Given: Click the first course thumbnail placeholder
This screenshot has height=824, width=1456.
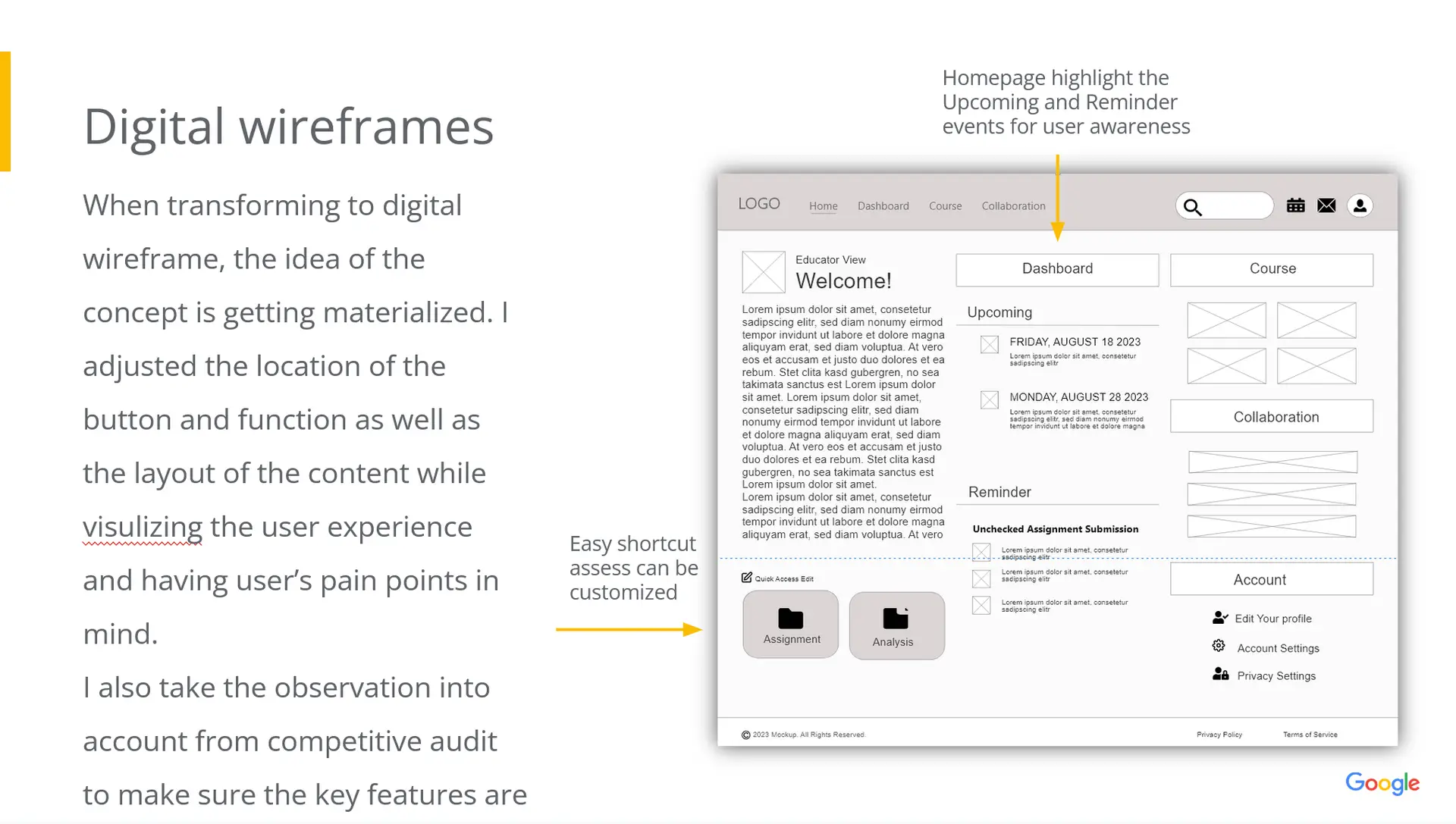Looking at the screenshot, I should pos(1226,321).
